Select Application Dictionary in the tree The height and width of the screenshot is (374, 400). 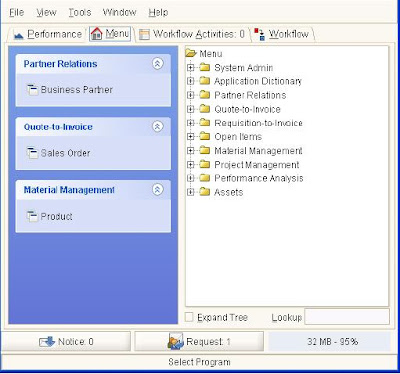(x=258, y=81)
